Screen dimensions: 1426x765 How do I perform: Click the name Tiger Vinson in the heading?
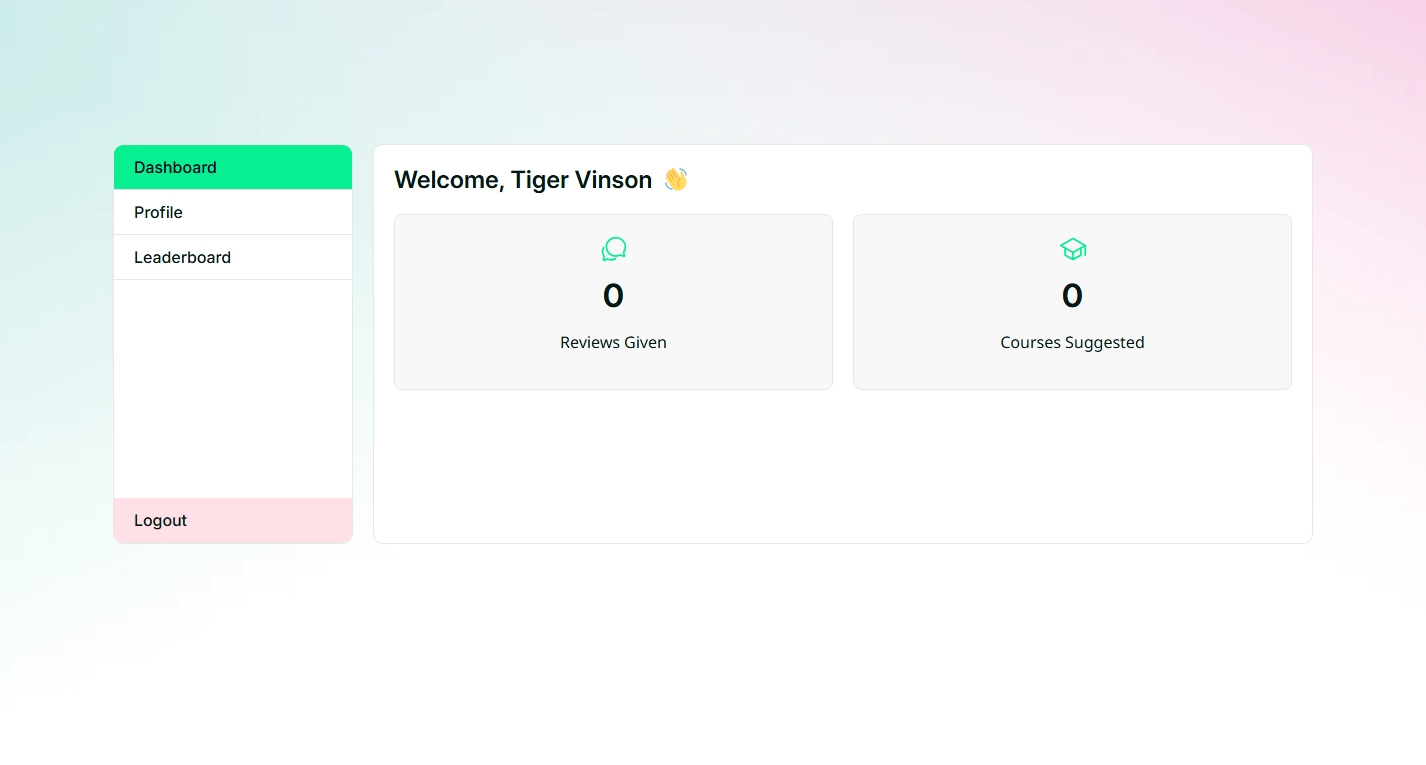[x=581, y=179]
